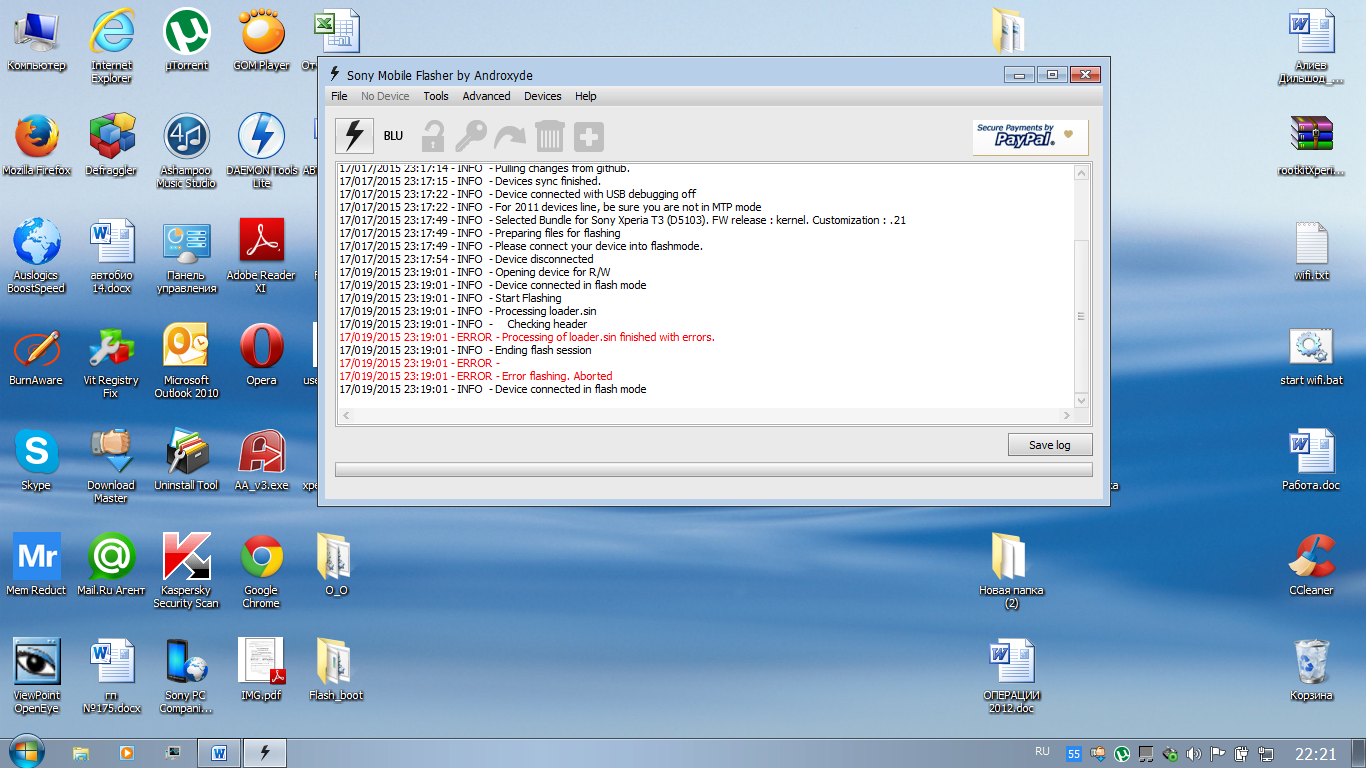Click the trash can icon in toolbar
This screenshot has width=1366, height=768.
pos(549,136)
